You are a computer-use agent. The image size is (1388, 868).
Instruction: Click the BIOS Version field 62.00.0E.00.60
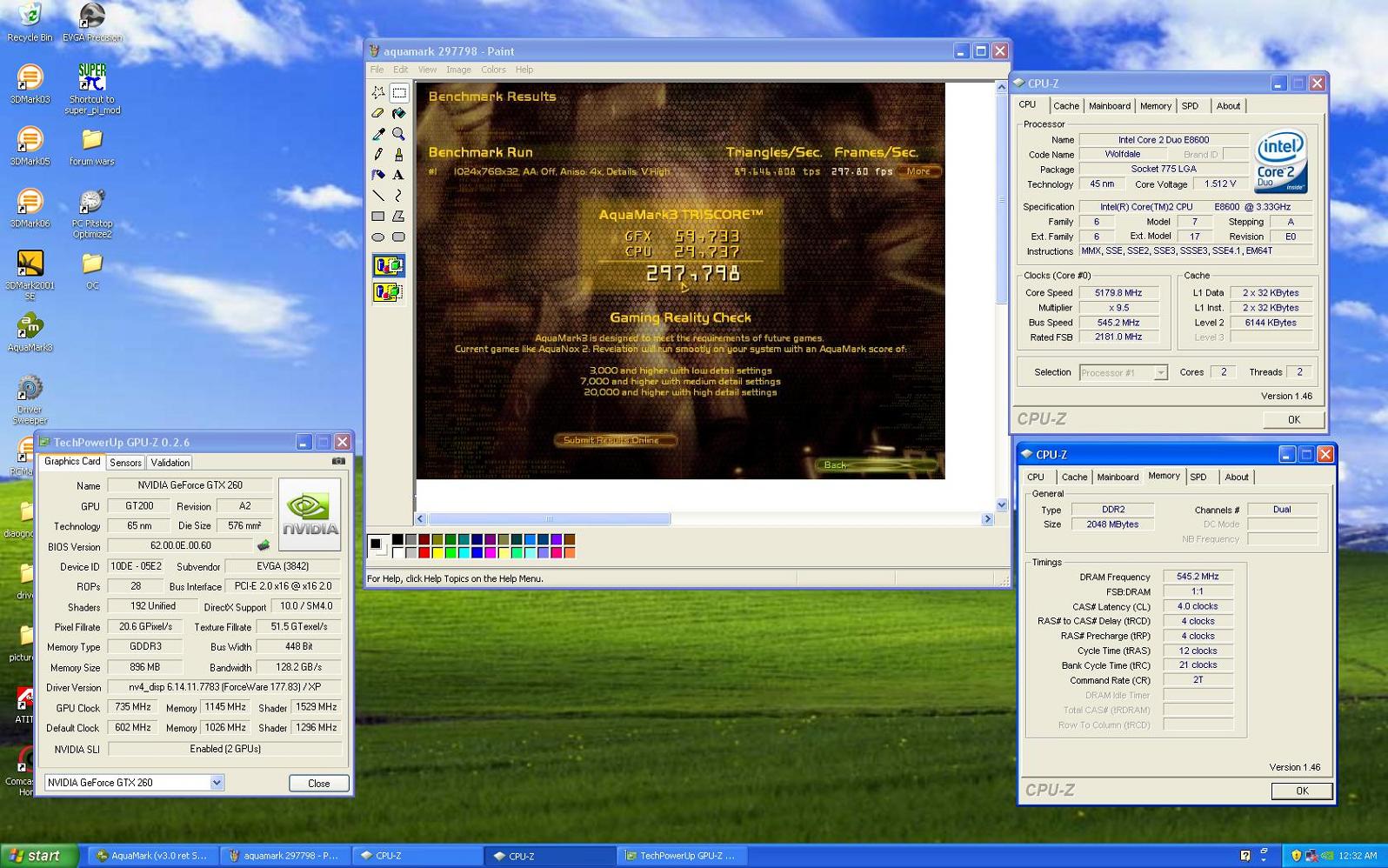[180, 545]
